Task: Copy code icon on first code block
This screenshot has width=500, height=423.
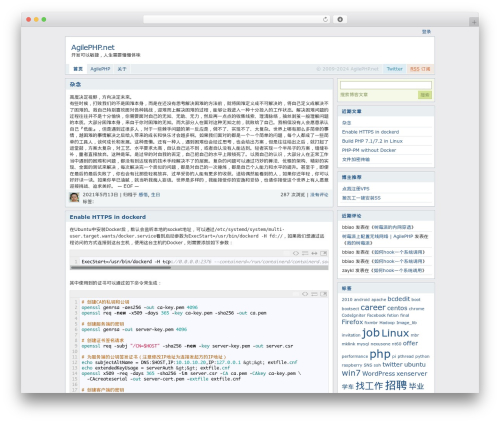Action: [x=305, y=253]
